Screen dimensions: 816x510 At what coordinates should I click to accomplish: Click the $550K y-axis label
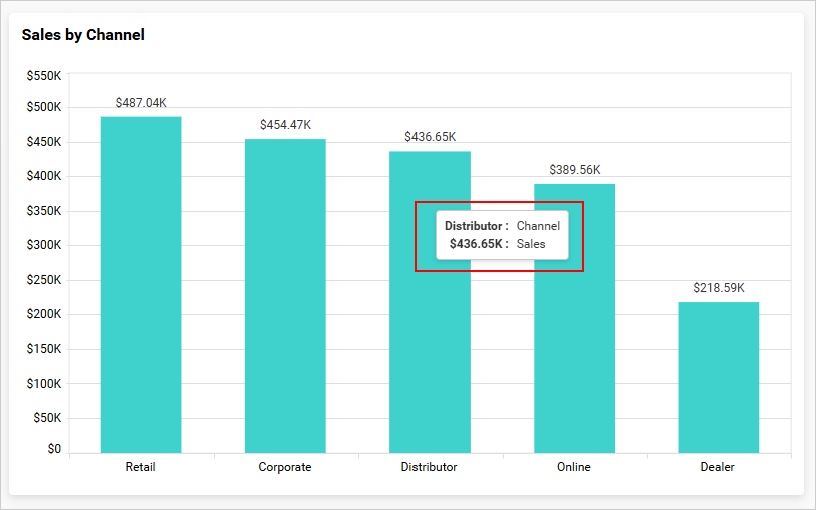pyautogui.click(x=44, y=76)
